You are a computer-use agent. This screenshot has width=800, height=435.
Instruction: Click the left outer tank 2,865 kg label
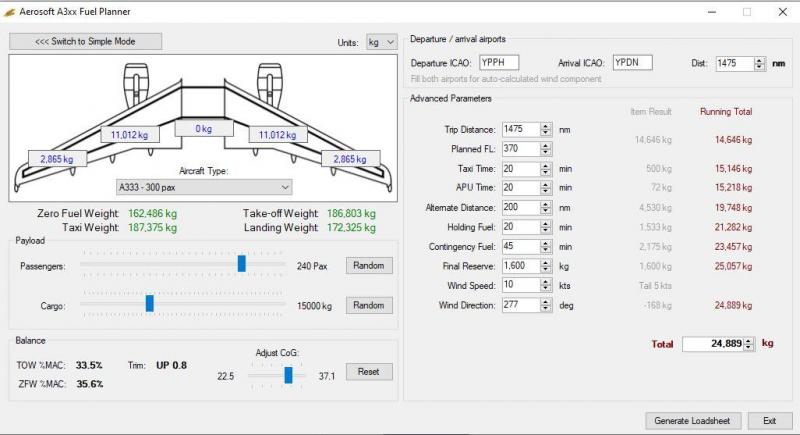tap(57, 159)
